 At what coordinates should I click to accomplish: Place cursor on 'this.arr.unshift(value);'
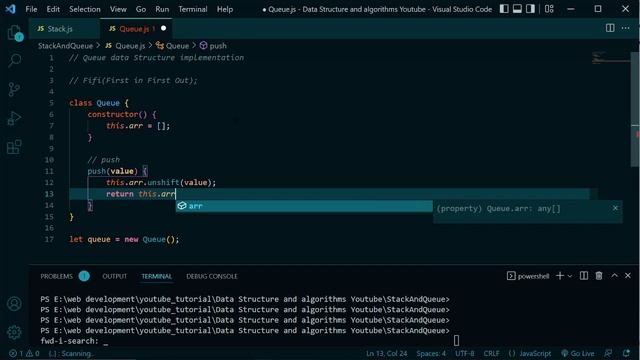(161, 182)
